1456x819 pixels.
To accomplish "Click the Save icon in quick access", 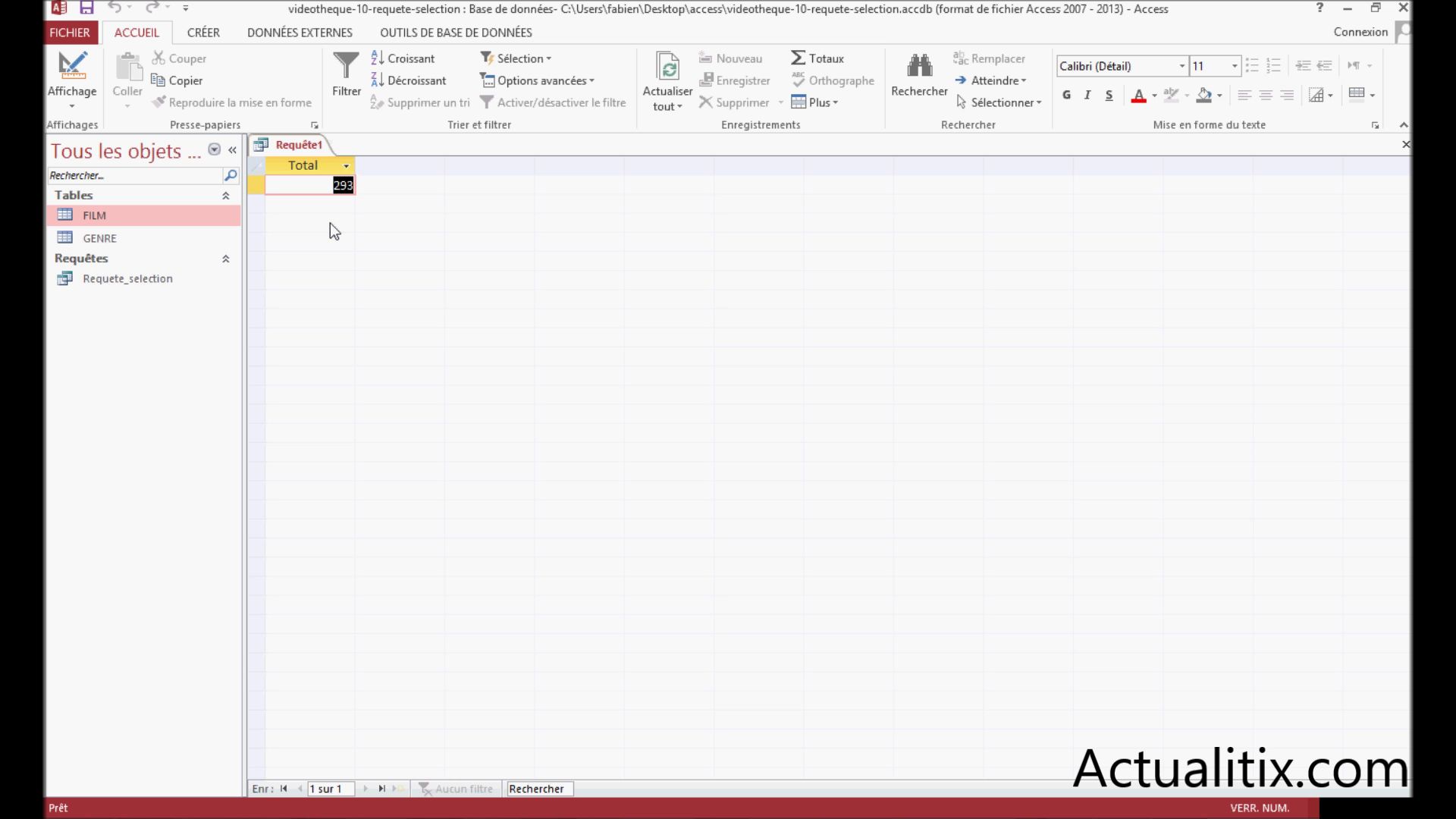I will pos(86,8).
